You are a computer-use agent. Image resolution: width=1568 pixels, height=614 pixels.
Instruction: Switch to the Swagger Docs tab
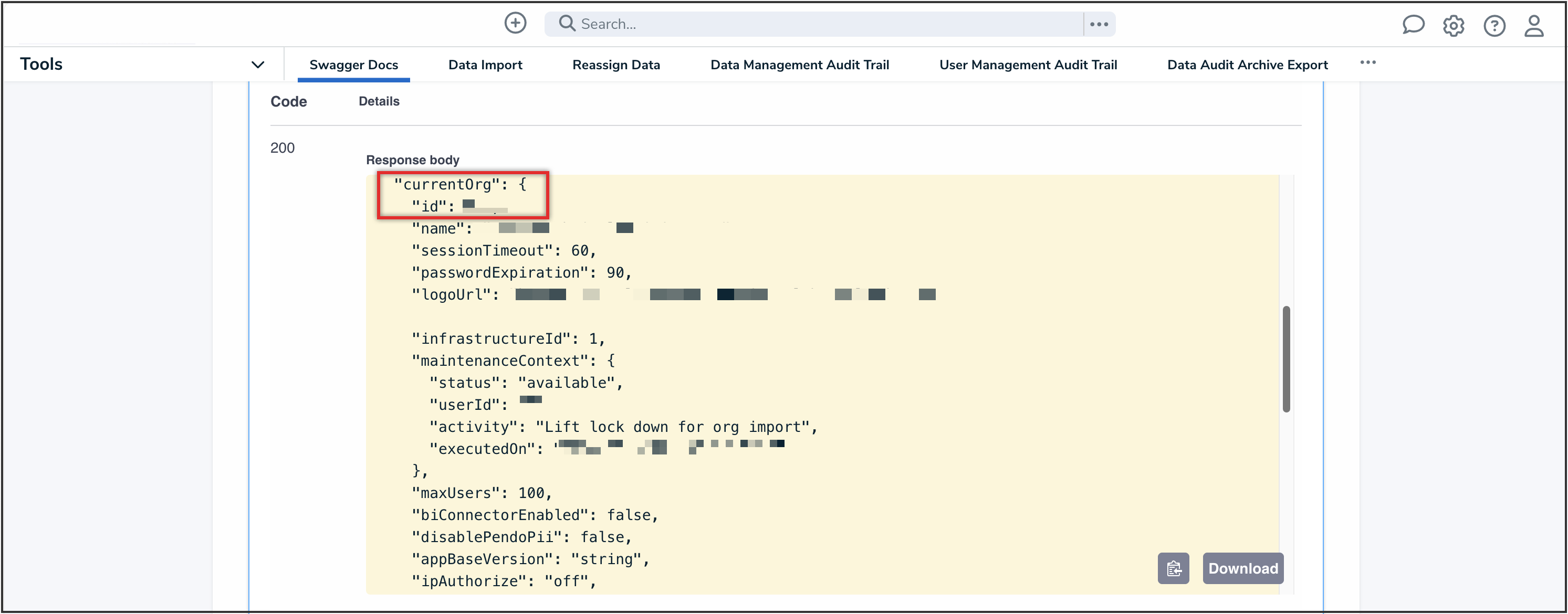point(353,65)
